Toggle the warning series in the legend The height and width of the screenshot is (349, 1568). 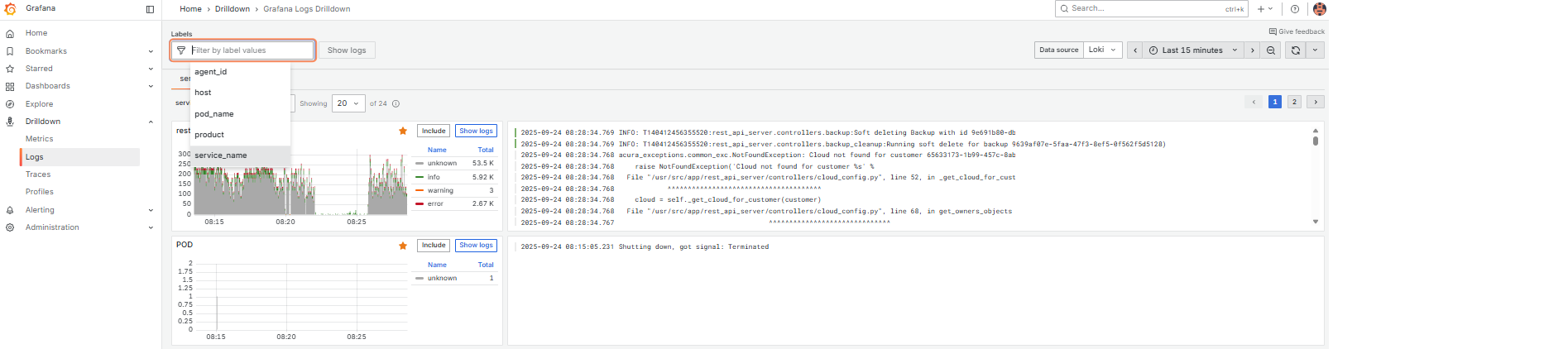[440, 190]
